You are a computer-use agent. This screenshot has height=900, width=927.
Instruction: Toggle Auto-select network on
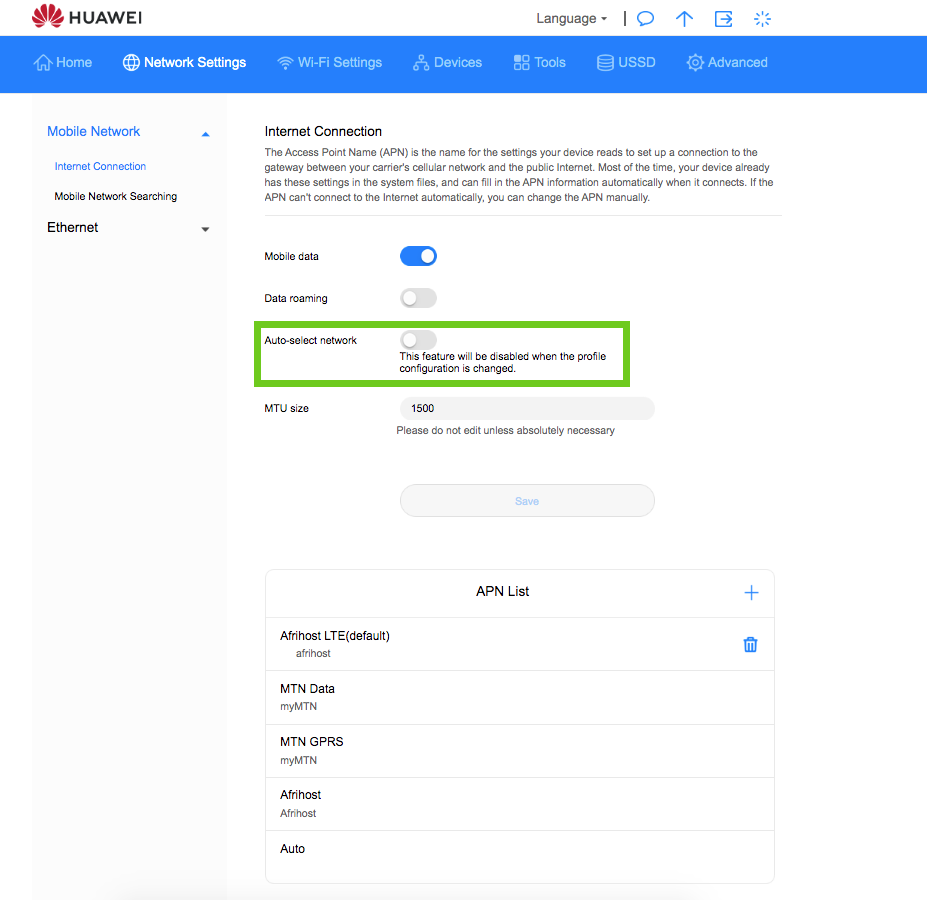pyautogui.click(x=418, y=340)
